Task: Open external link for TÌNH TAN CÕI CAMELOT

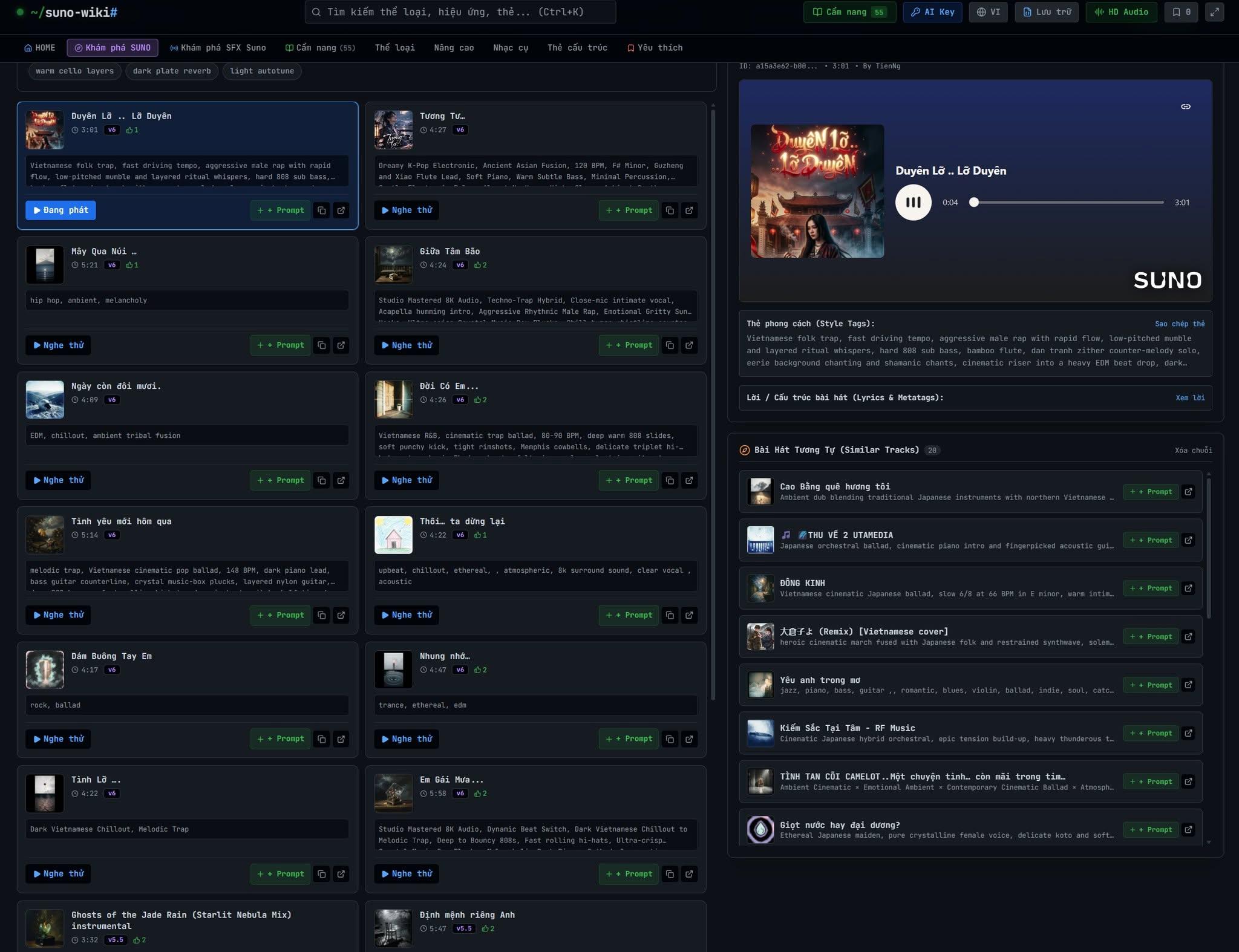Action: tap(1188, 781)
